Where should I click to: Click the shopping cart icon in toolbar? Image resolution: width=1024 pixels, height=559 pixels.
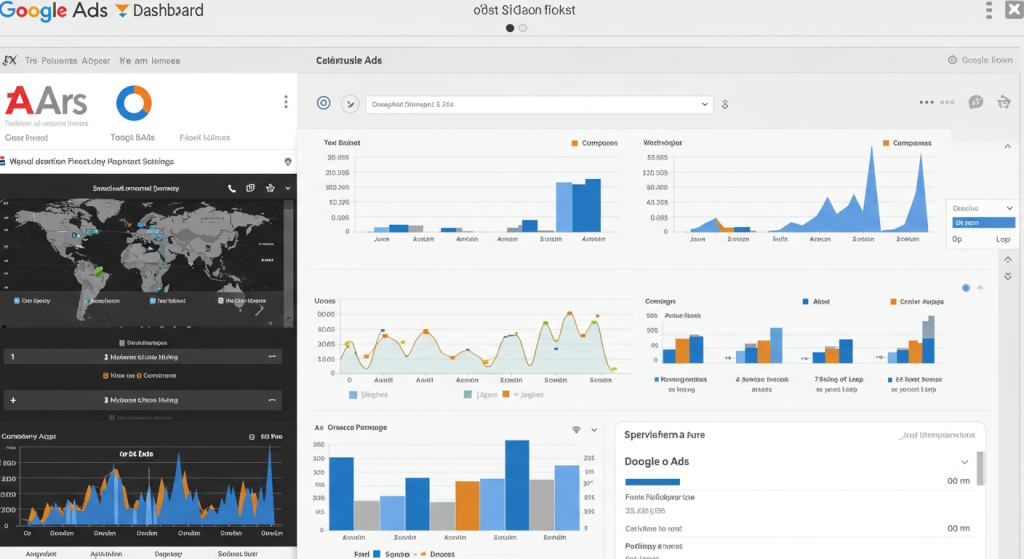coord(1004,103)
